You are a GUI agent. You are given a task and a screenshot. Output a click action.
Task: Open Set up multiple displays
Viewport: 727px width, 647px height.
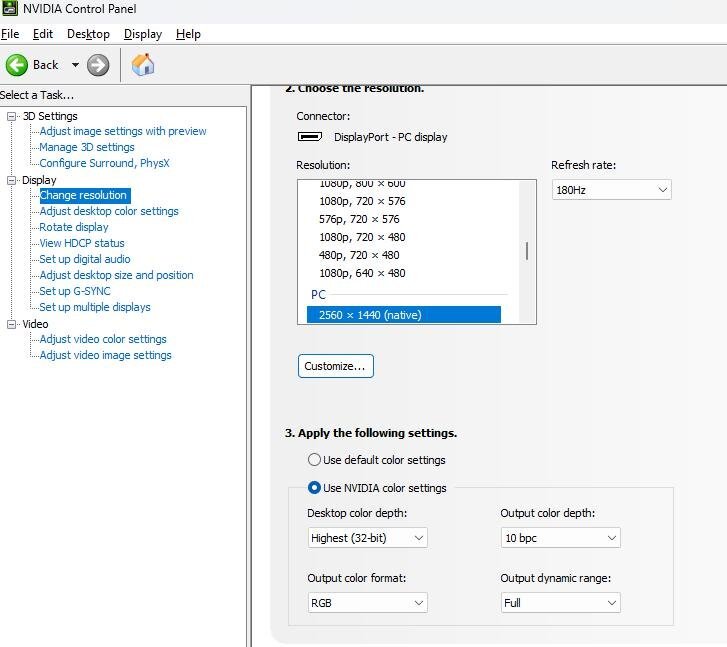coord(95,307)
